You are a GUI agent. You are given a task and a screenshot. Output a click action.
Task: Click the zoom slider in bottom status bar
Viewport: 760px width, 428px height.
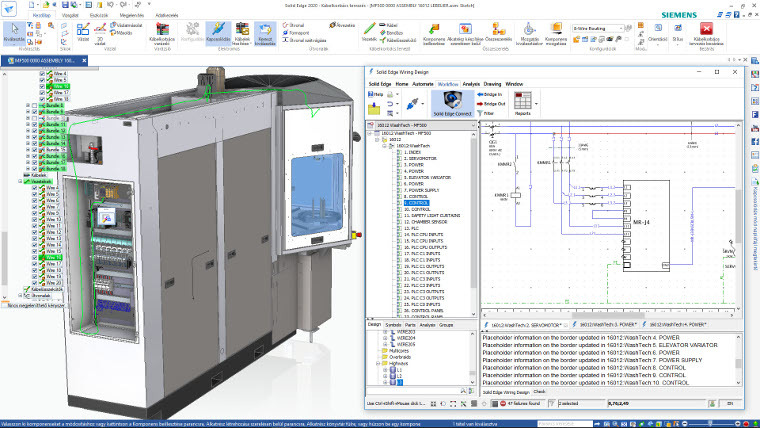coord(709,424)
